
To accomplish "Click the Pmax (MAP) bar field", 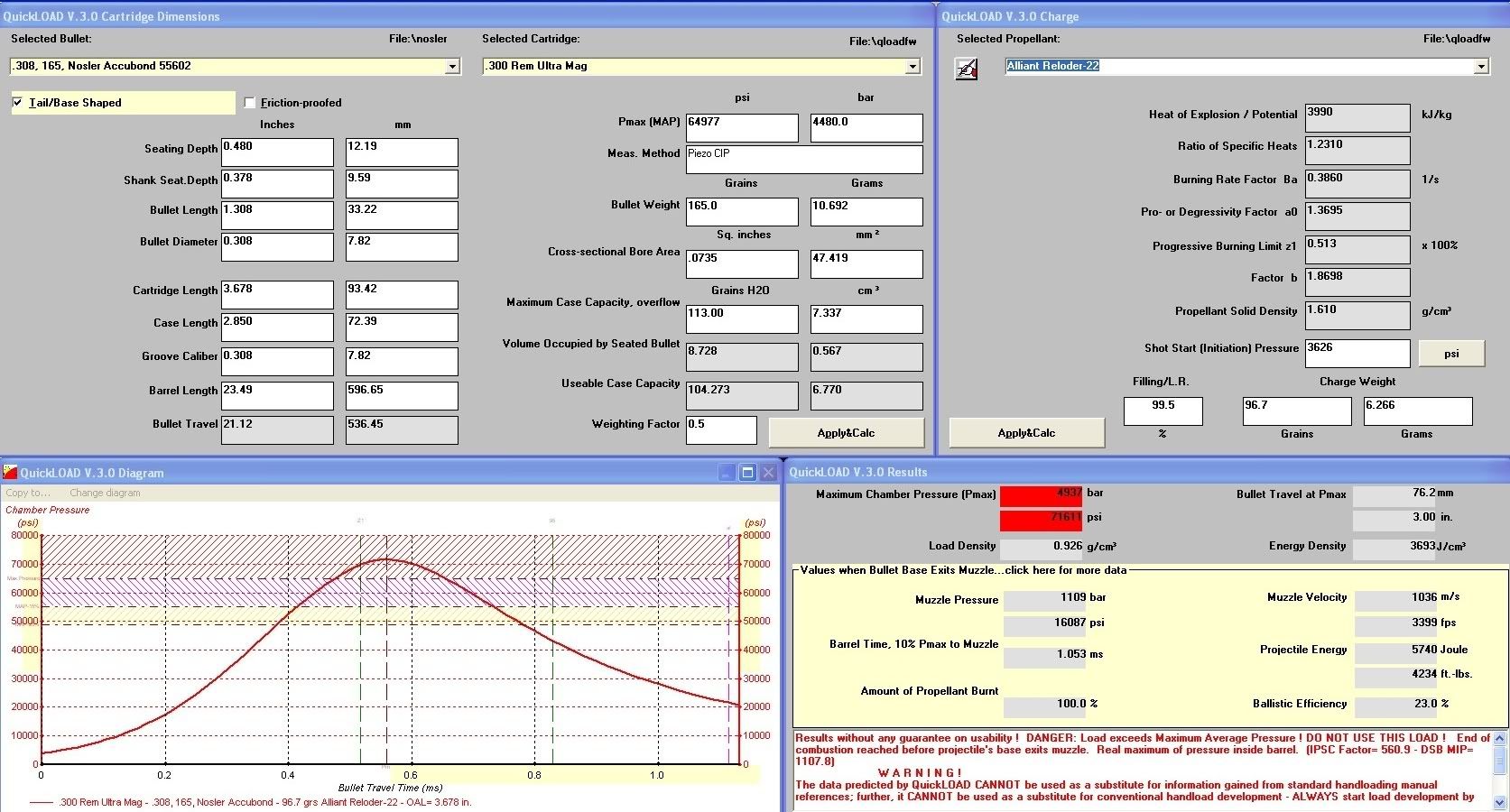I will (866, 128).
